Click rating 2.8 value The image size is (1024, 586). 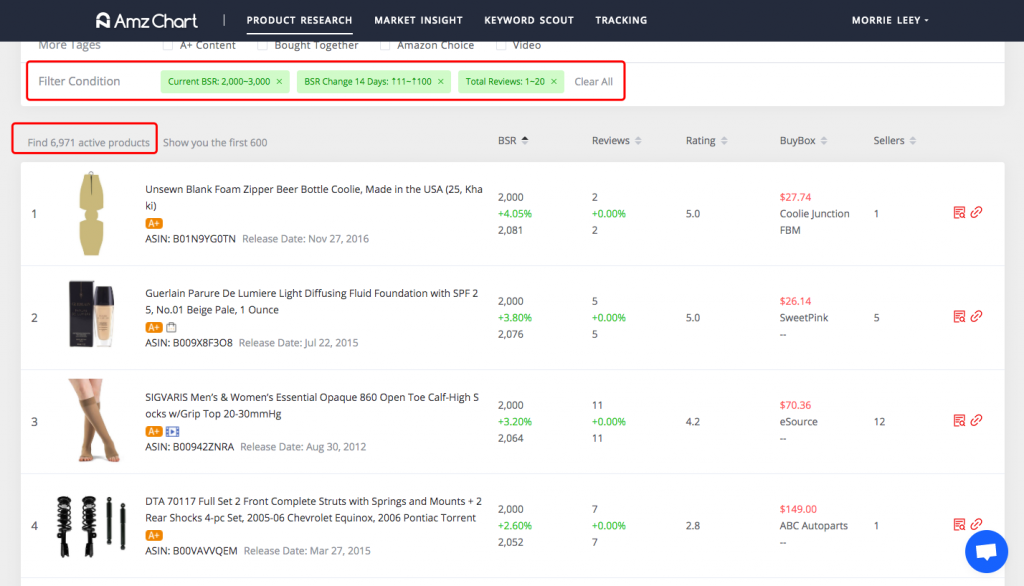(x=692, y=525)
